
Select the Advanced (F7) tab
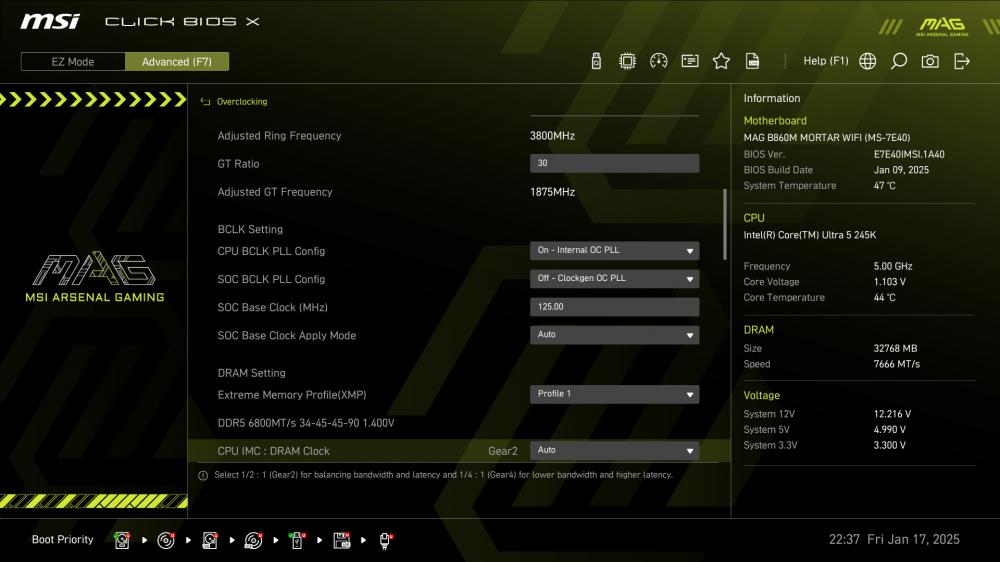tap(177, 62)
